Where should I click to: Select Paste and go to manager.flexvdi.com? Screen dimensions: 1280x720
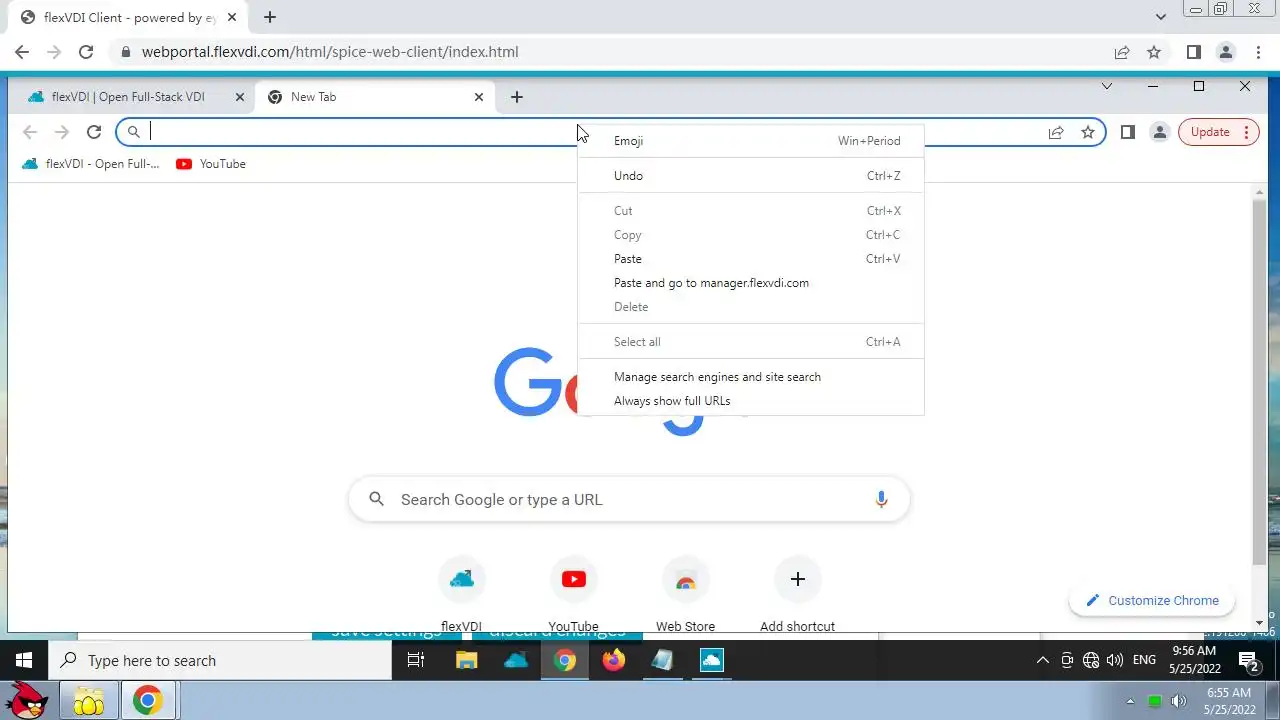[751, 283]
